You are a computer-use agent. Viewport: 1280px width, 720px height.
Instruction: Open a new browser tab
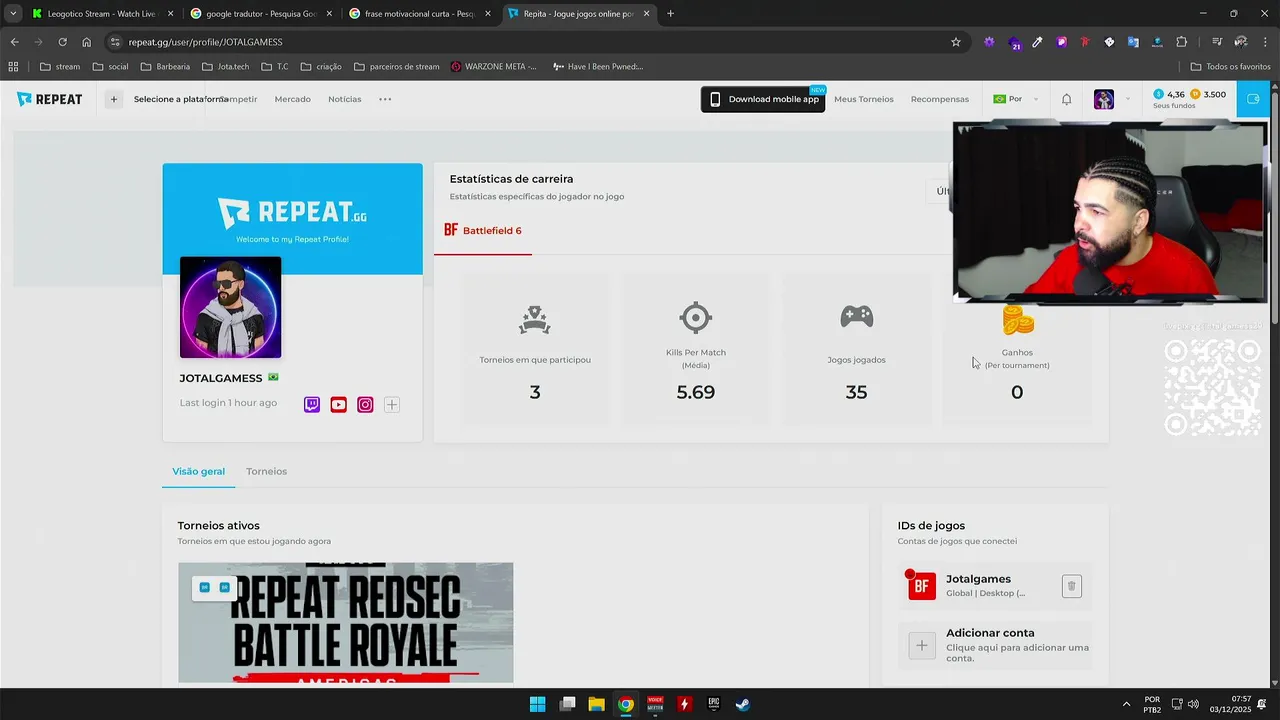(x=670, y=14)
